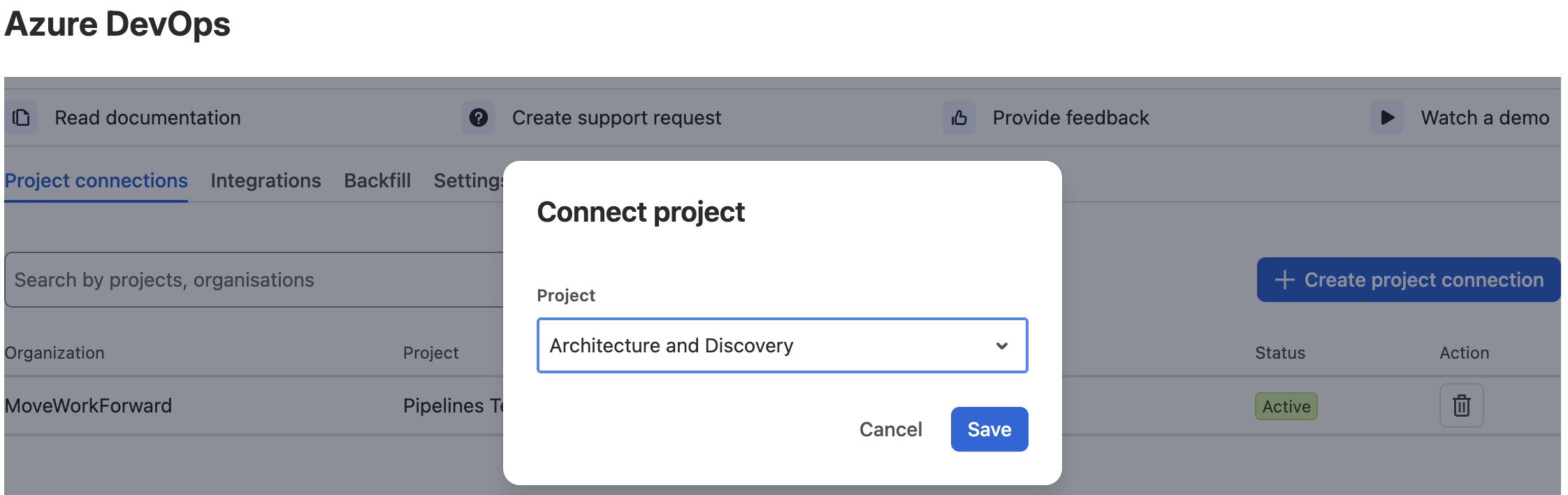
Task: Open the Read documentation link
Action: point(148,117)
